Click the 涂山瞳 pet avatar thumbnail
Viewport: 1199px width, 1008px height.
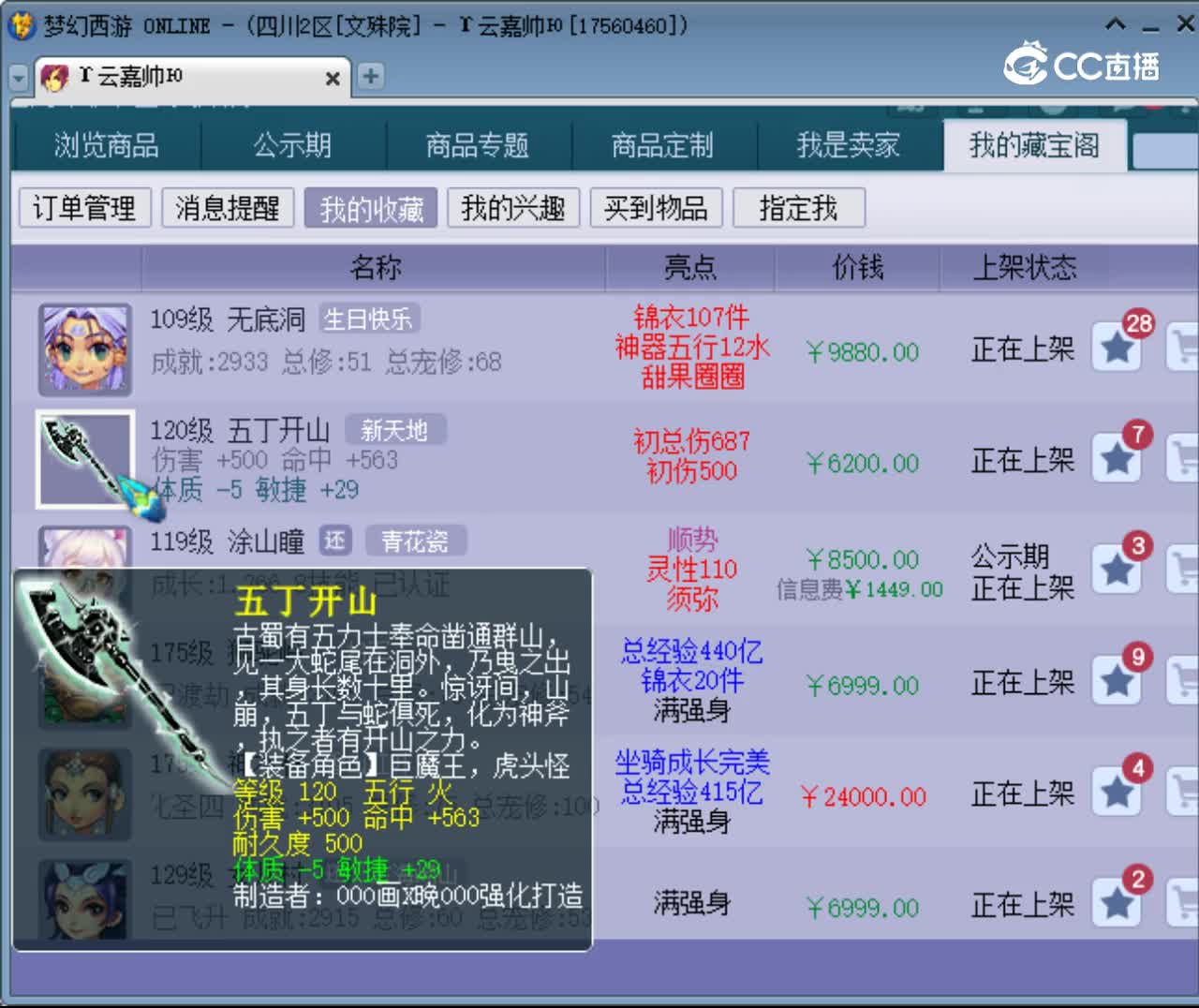(x=84, y=547)
